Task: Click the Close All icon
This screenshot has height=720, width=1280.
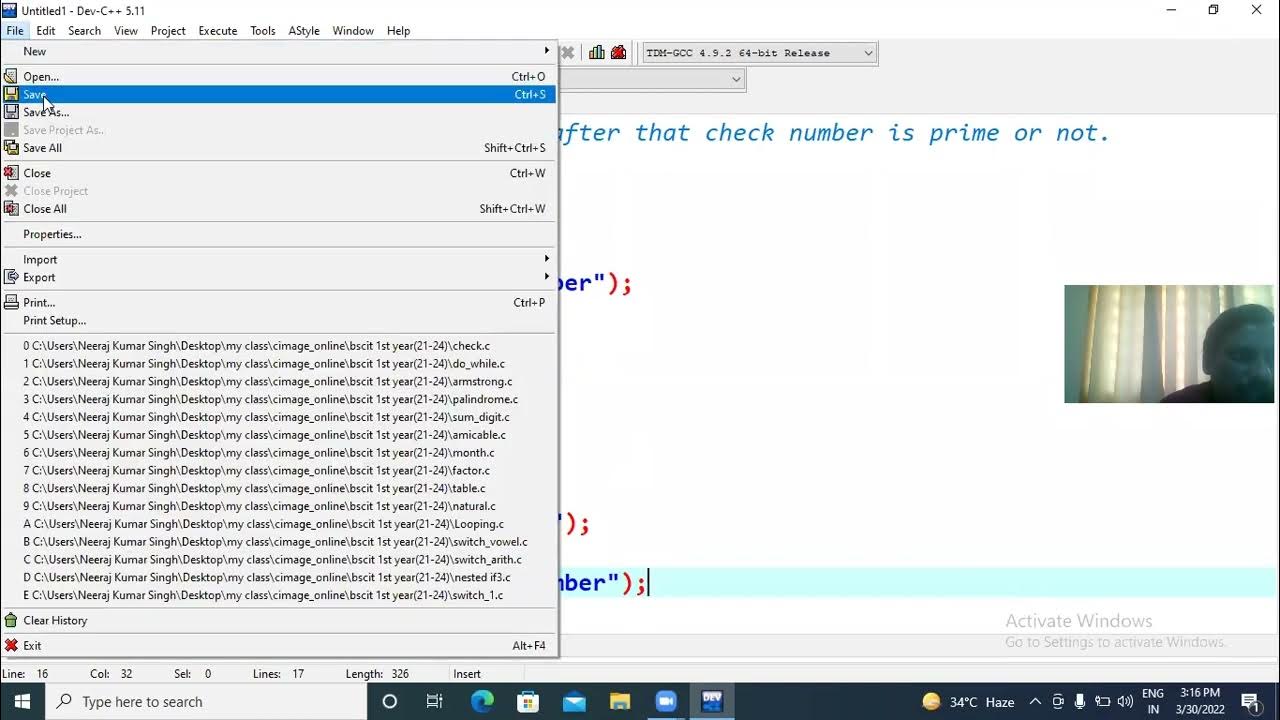Action: click(x=11, y=209)
